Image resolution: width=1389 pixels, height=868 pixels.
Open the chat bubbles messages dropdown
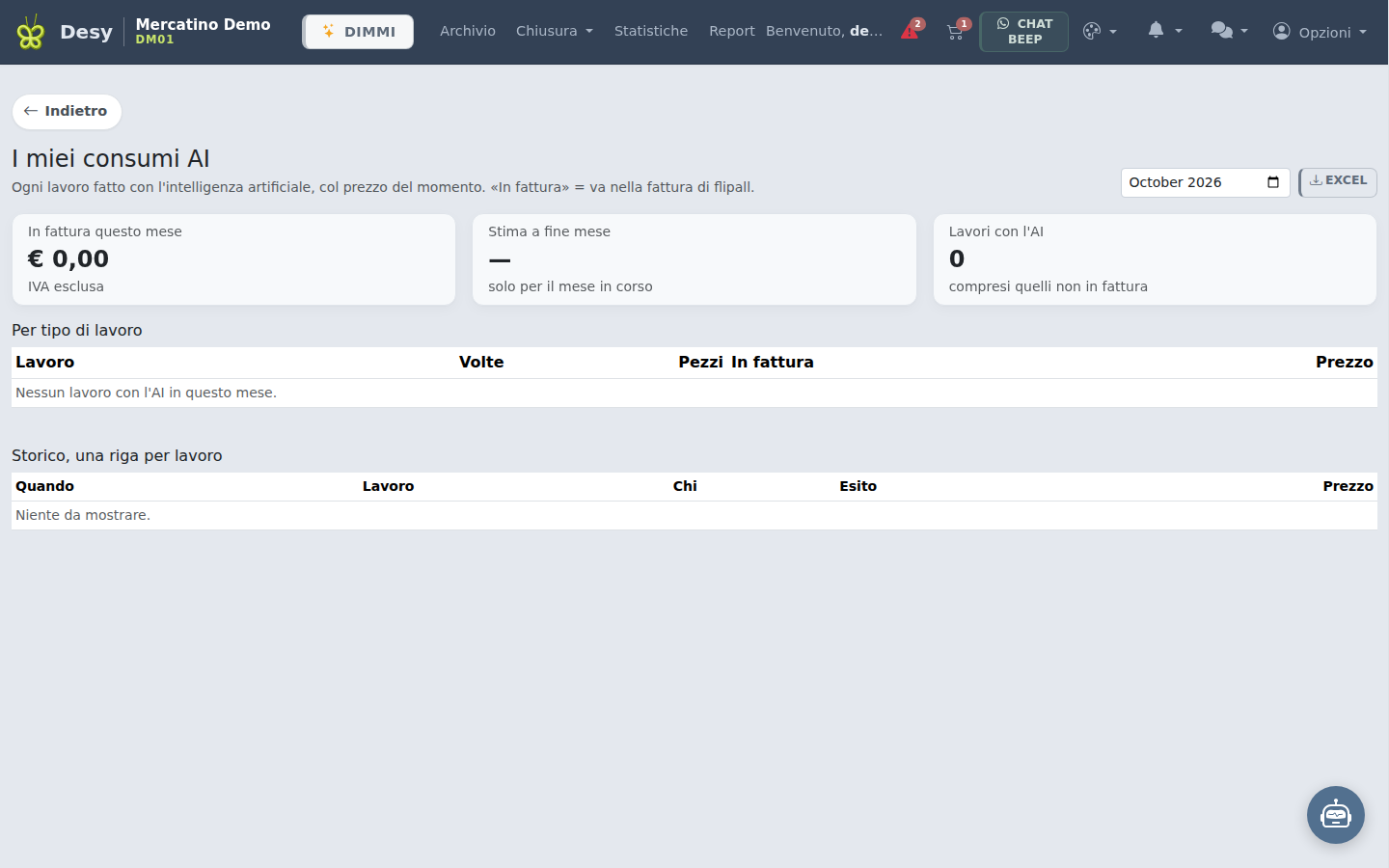(1229, 31)
